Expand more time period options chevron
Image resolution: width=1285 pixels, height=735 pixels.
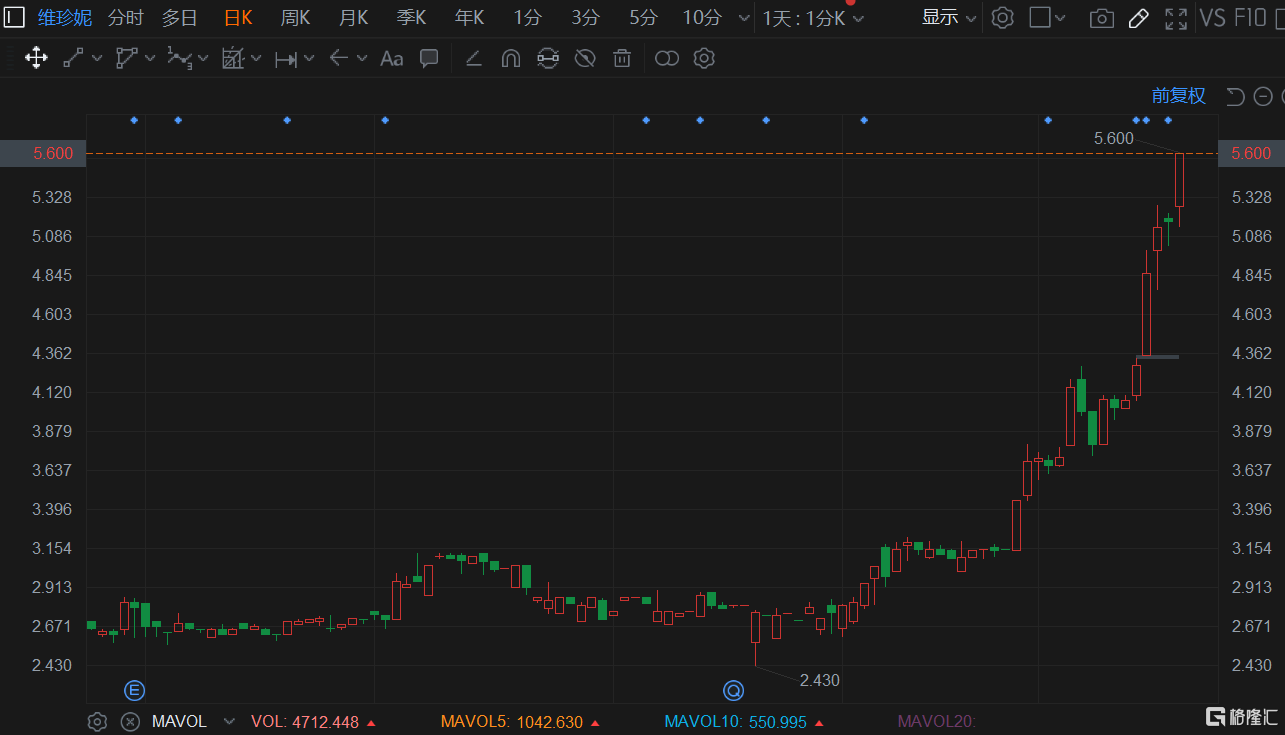(743, 18)
